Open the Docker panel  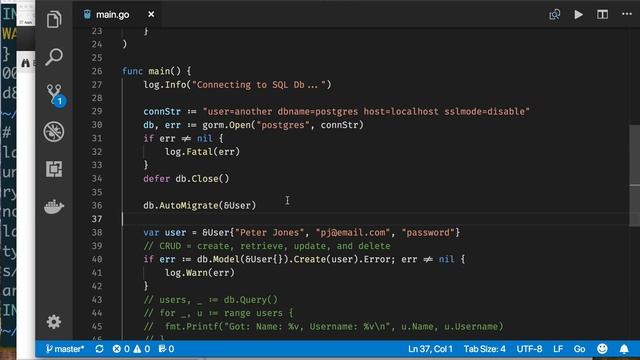[x=54, y=207]
